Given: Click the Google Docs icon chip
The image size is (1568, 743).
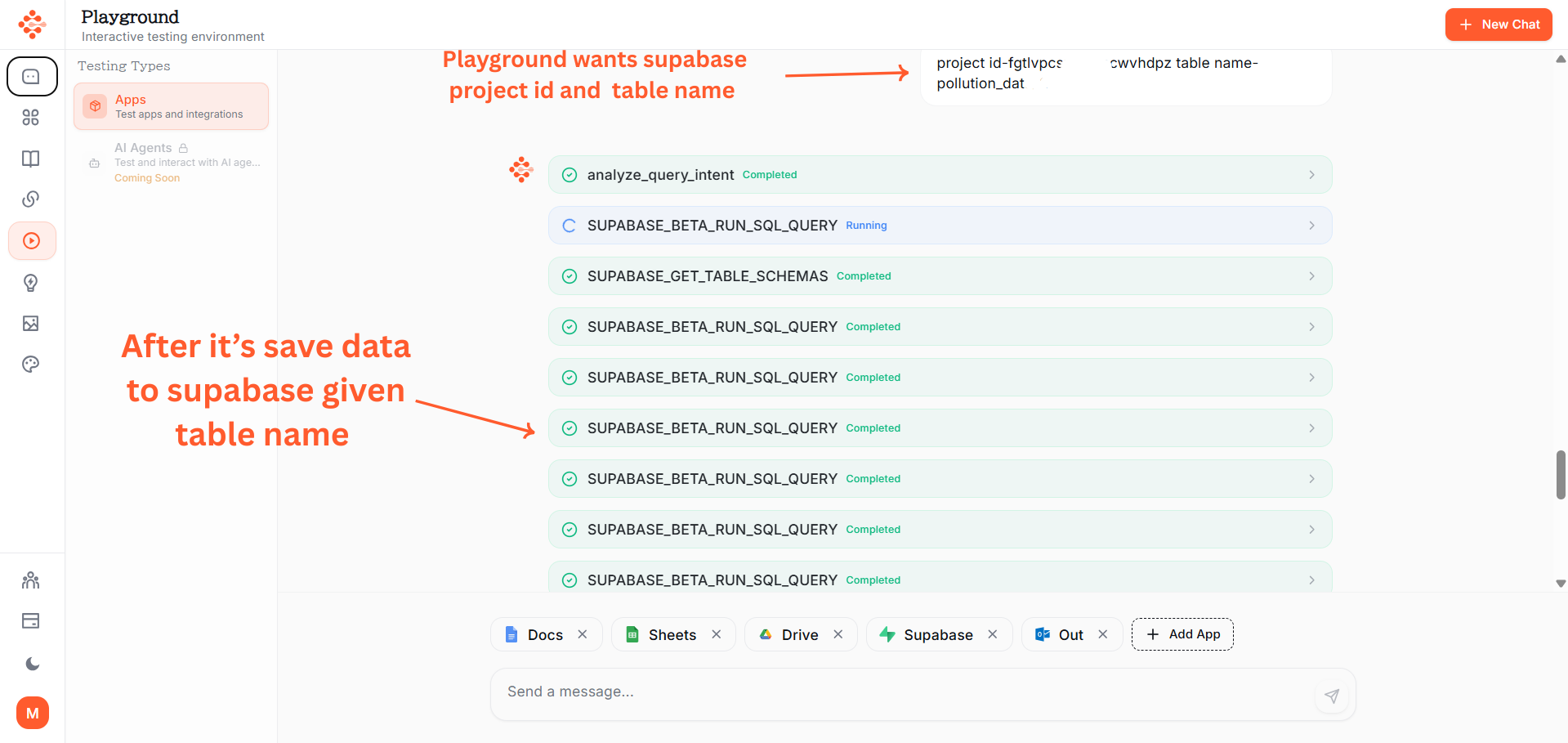Looking at the screenshot, I should (511, 634).
